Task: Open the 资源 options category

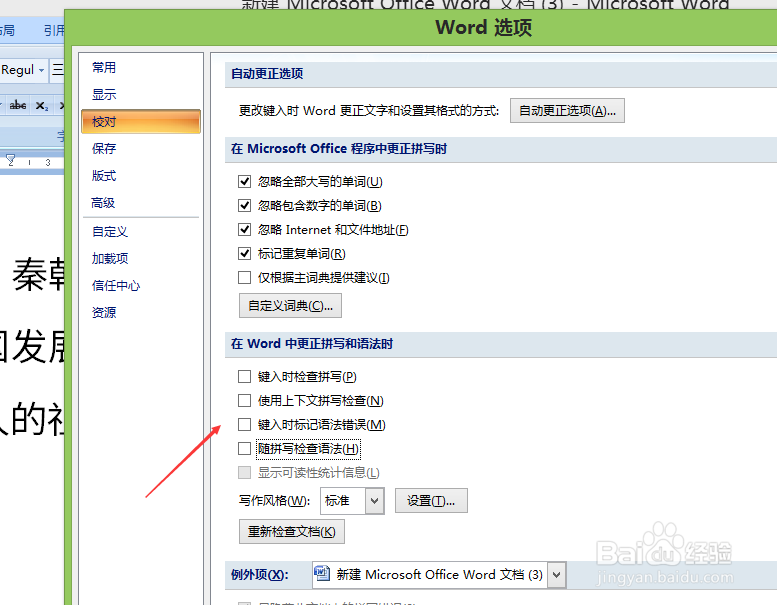Action: 104,312
